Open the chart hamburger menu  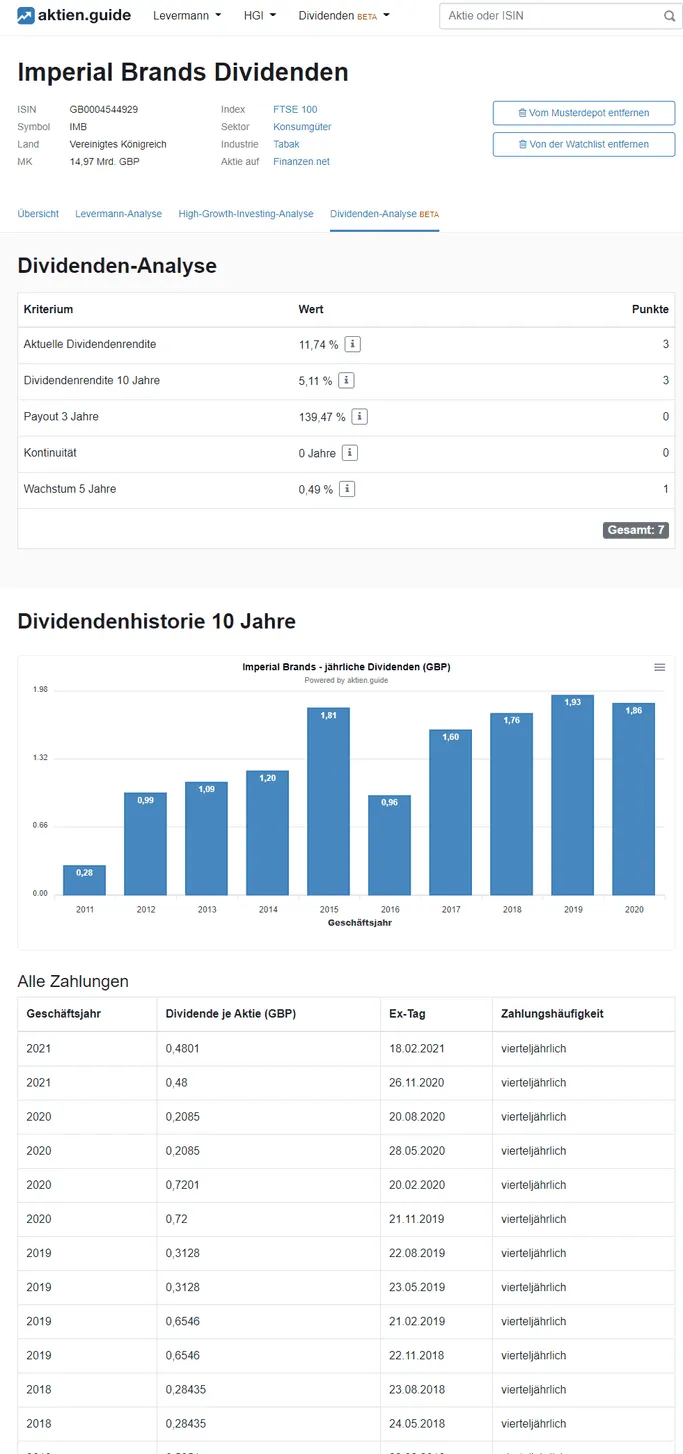pos(660,667)
